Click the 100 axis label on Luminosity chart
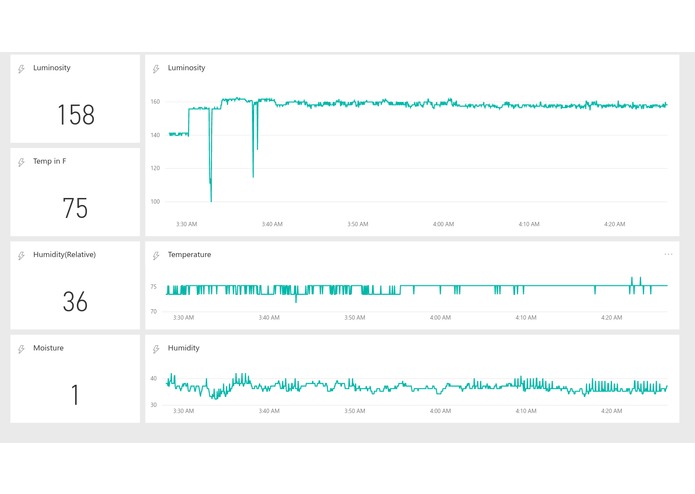This screenshot has width=695, height=494. (x=155, y=202)
